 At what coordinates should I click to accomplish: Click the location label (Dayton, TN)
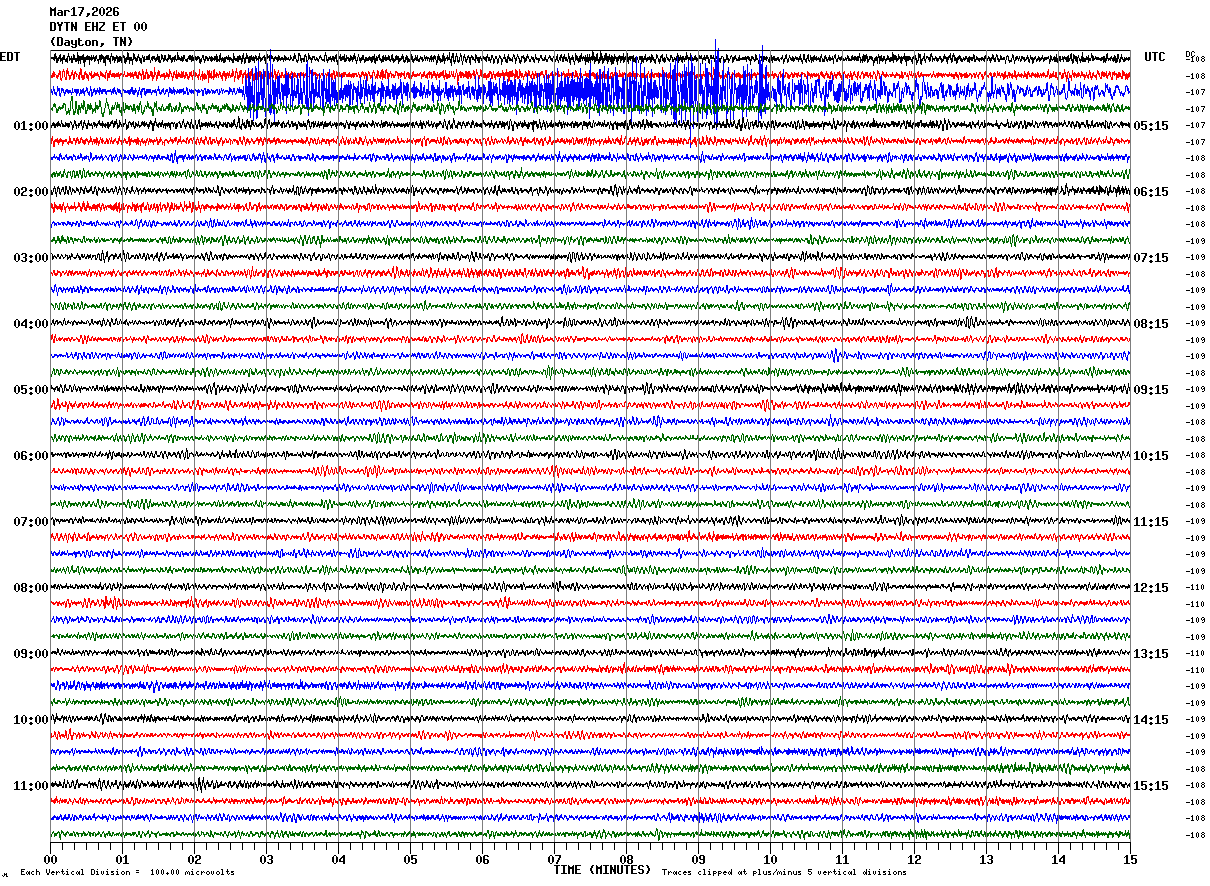[91, 42]
